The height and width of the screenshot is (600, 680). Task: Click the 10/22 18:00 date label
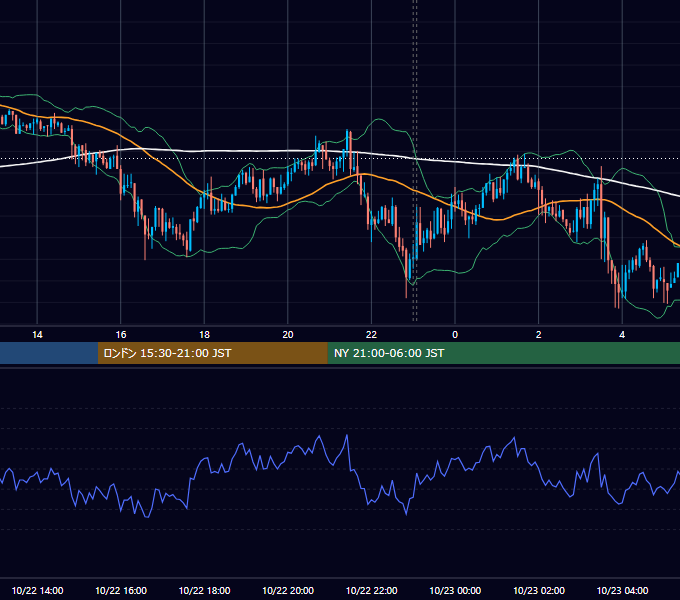point(204,590)
